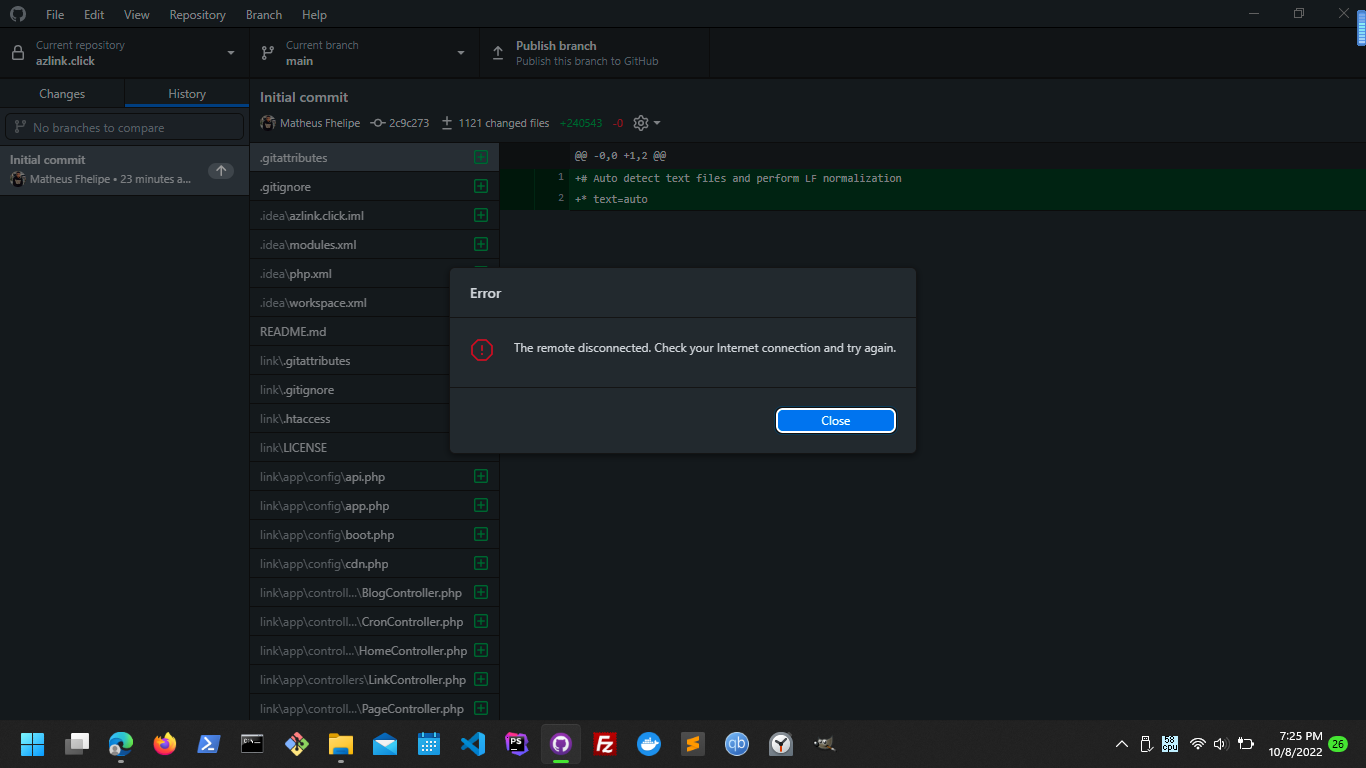Expand the arrow next to the diff gear
Screen dimensions: 1366x768
656,122
